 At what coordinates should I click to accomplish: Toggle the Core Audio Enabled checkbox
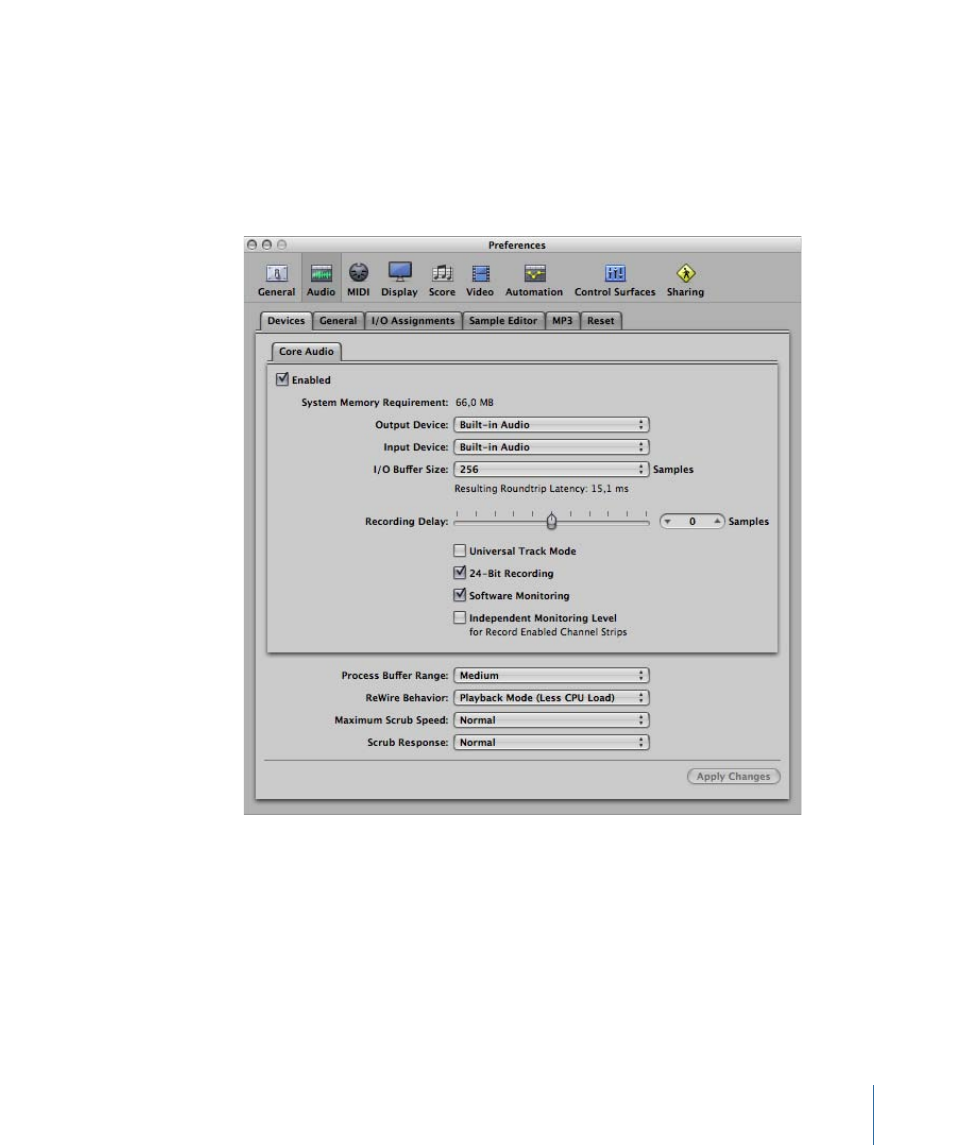(x=283, y=380)
